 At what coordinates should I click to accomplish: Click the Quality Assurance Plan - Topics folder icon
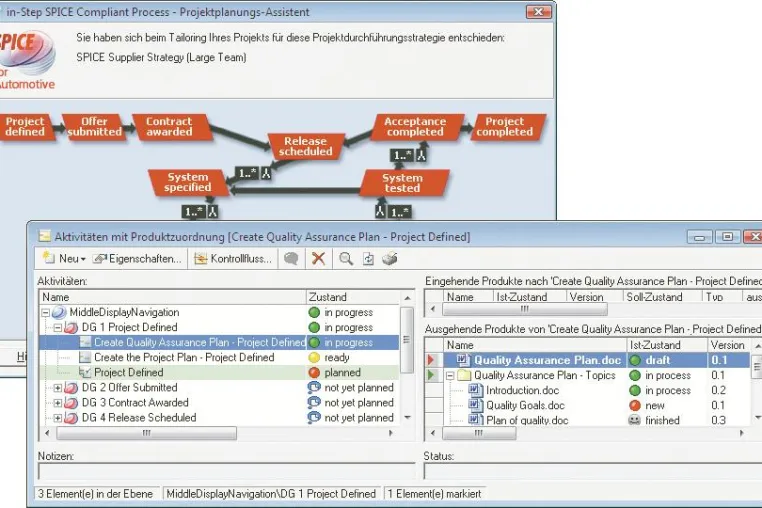(465, 375)
